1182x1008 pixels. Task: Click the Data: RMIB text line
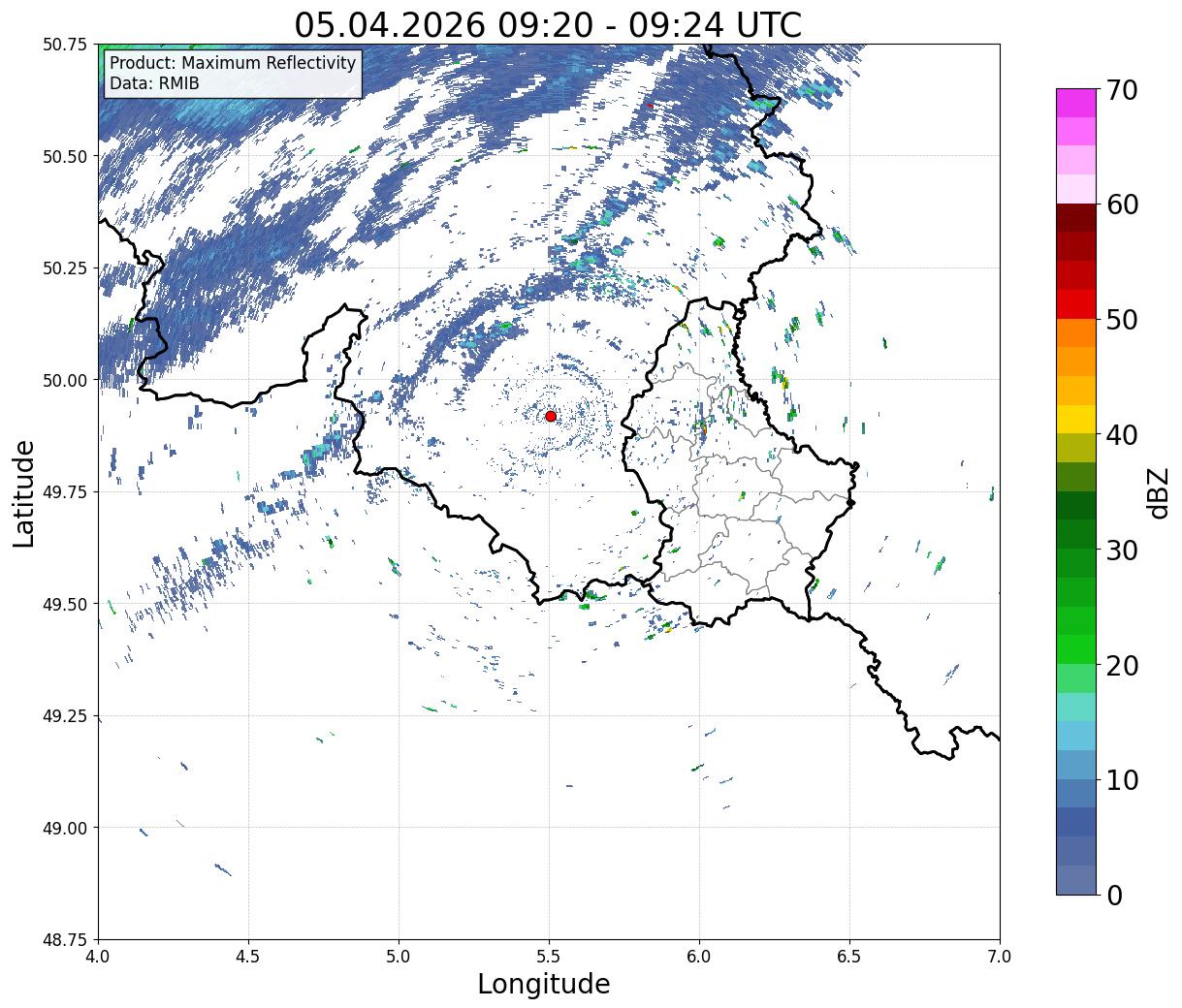click(x=154, y=83)
